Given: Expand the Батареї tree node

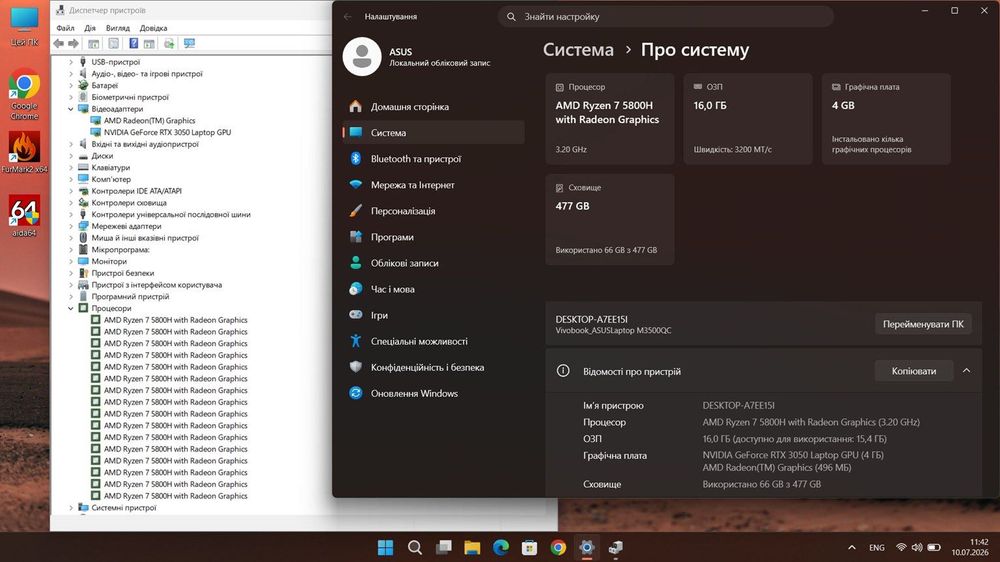Looking at the screenshot, I should [71, 85].
